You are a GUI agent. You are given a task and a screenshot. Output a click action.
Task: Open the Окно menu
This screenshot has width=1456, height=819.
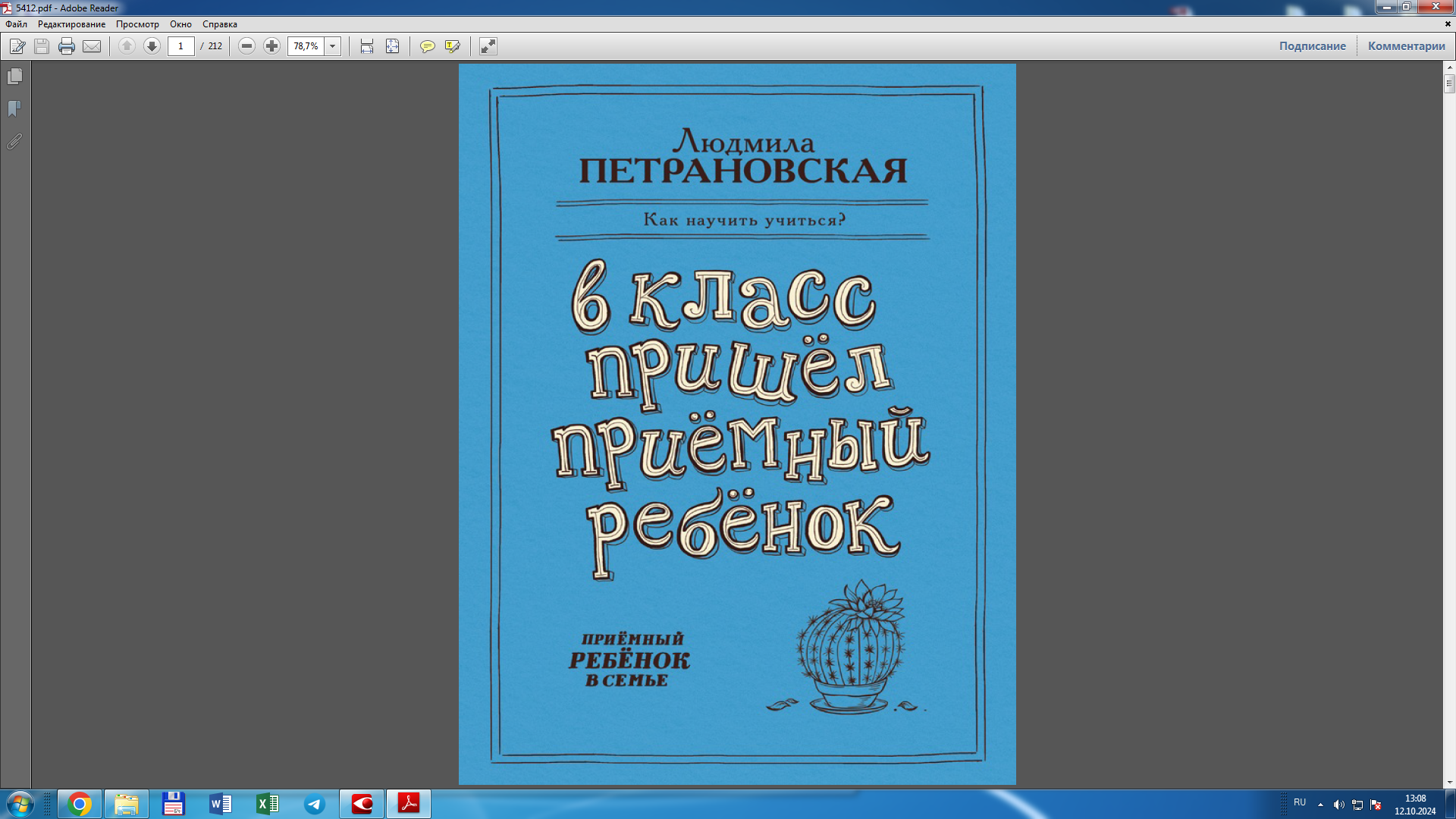coord(180,24)
